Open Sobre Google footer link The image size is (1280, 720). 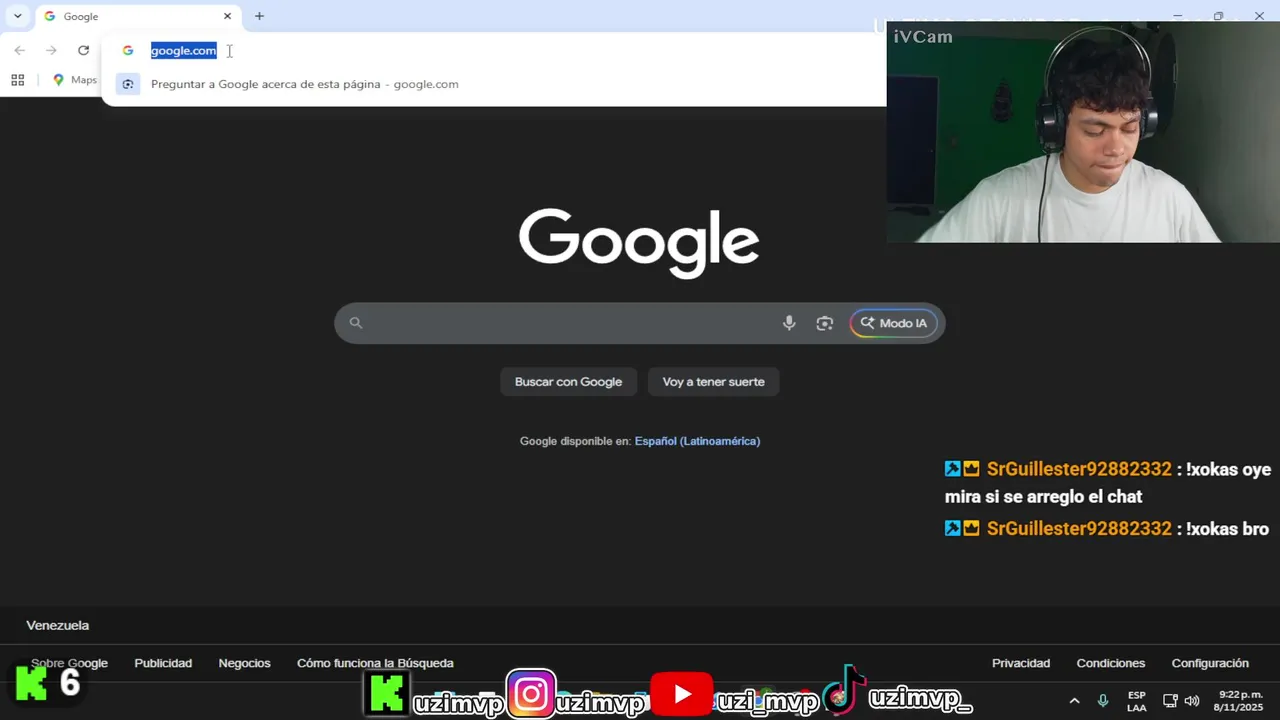tap(69, 663)
